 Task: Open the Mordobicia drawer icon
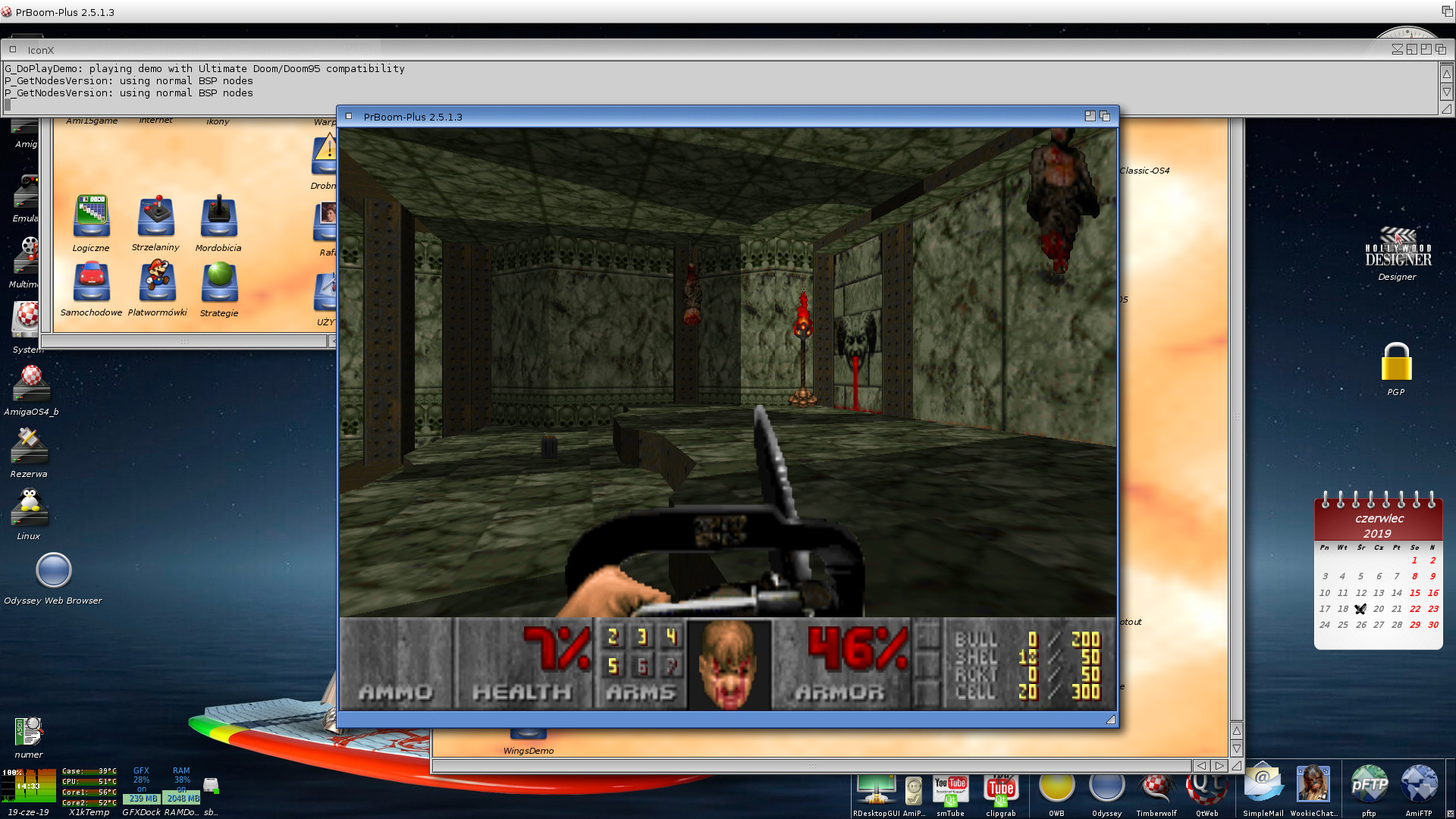218,216
